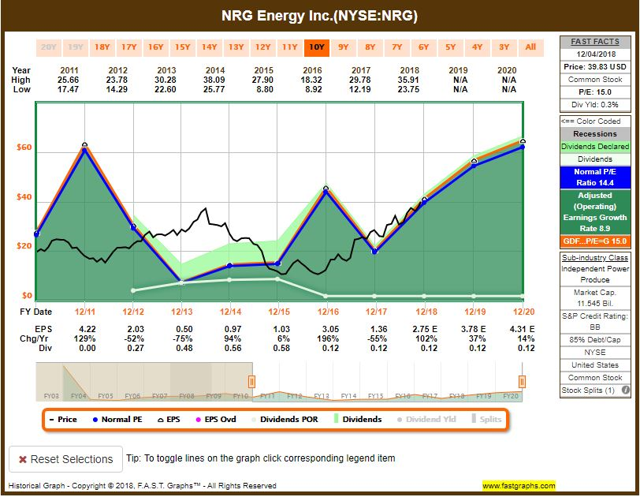
Task: Click the EPS marker at 12/16
Action: click(326, 188)
